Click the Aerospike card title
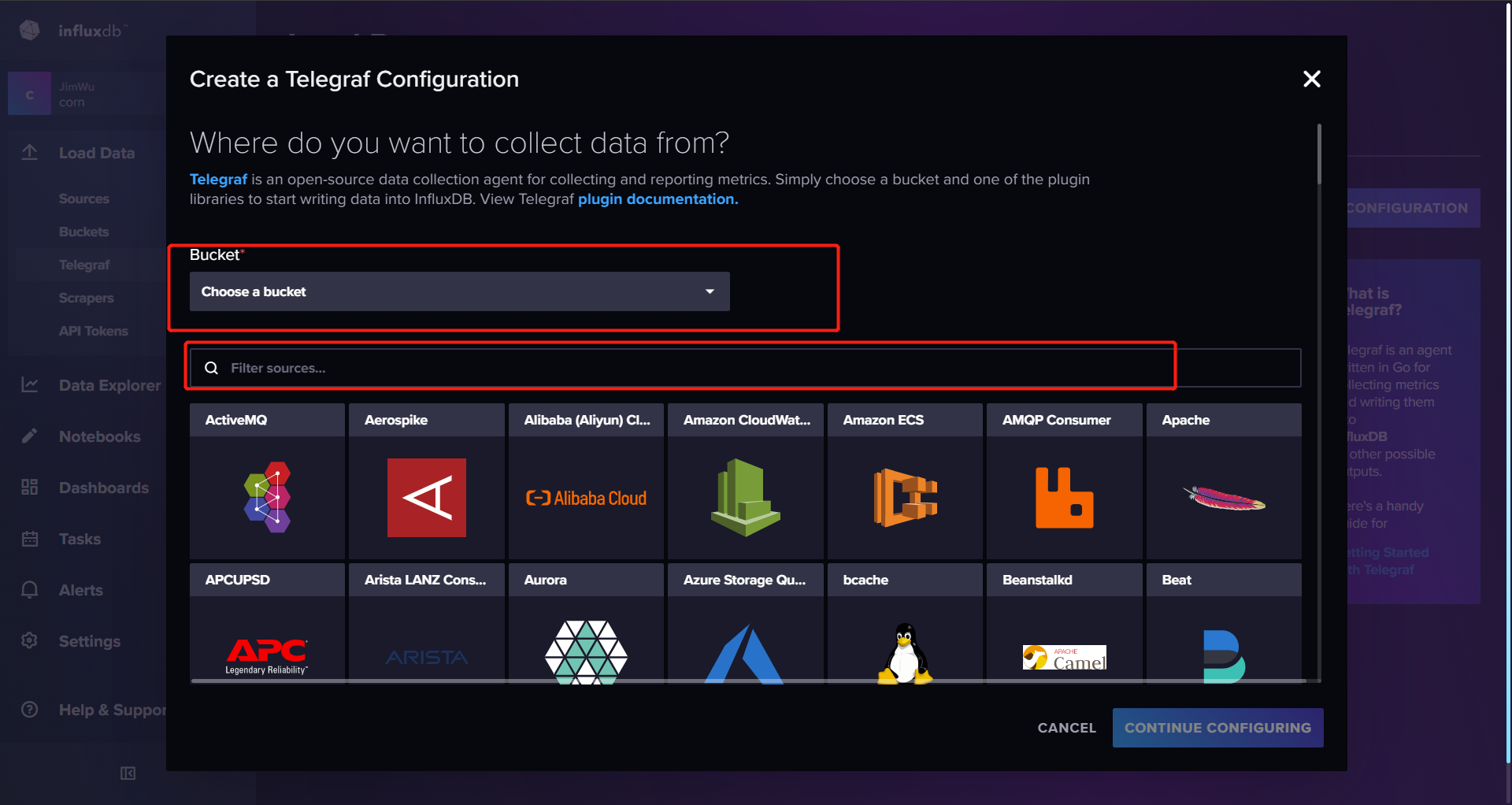 pos(396,420)
